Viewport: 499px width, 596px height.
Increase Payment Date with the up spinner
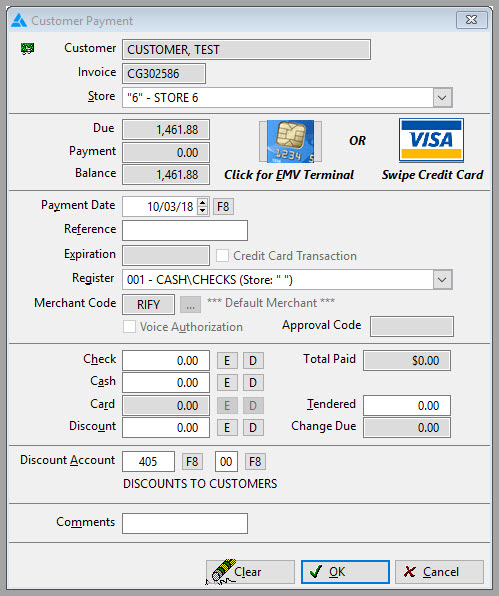point(203,203)
